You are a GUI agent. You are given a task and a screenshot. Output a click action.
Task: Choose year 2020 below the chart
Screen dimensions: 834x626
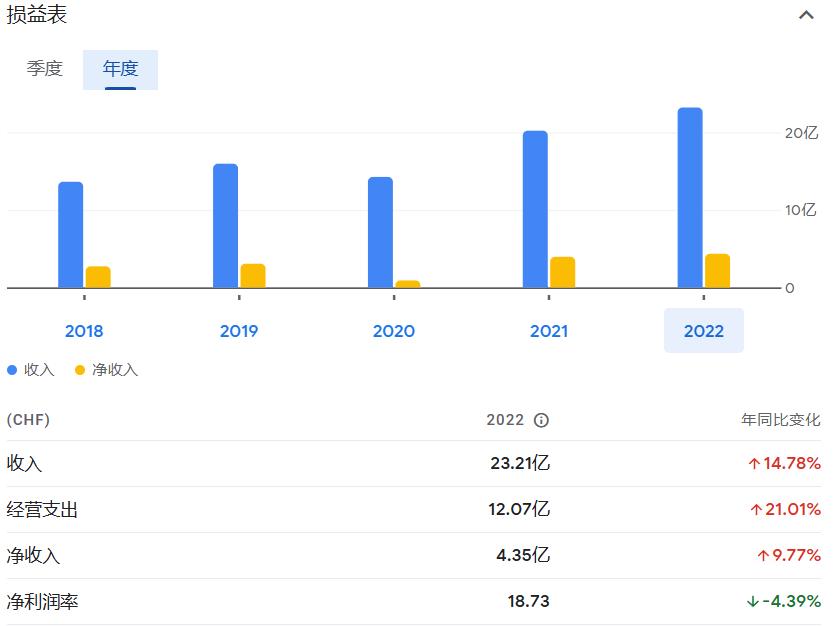393,331
